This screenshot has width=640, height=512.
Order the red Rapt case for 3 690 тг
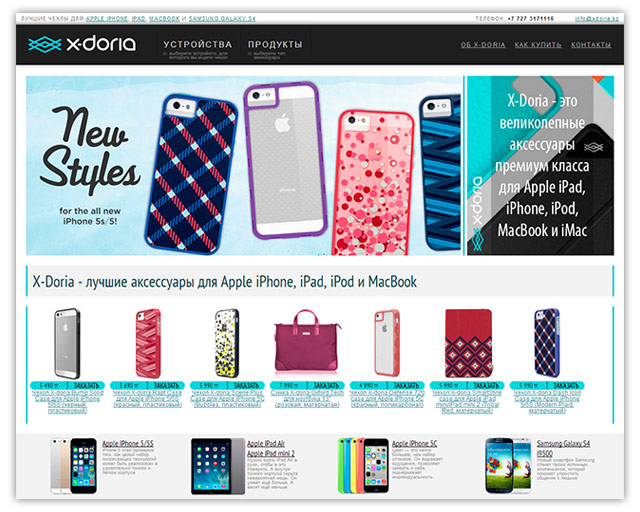tap(167, 385)
